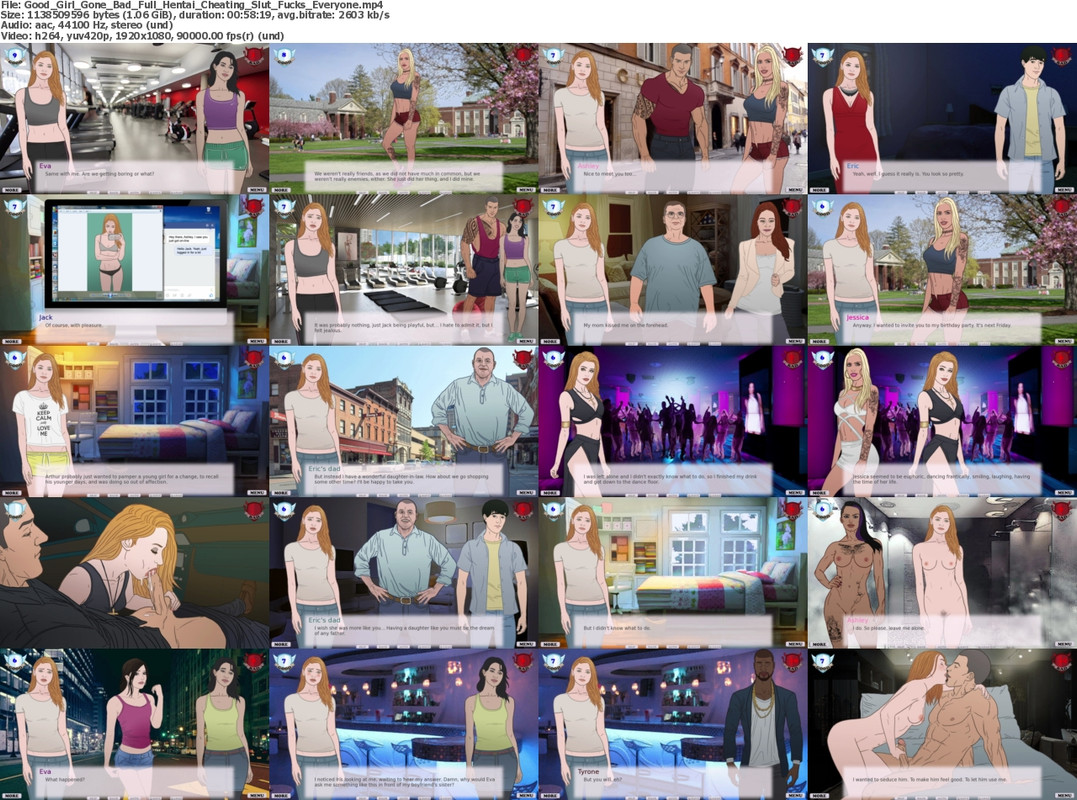Viewport: 1077px width, 800px height.
Task: Click the angel badge in Eric's 'Yeah, well' frame
Action: [x=823, y=56]
